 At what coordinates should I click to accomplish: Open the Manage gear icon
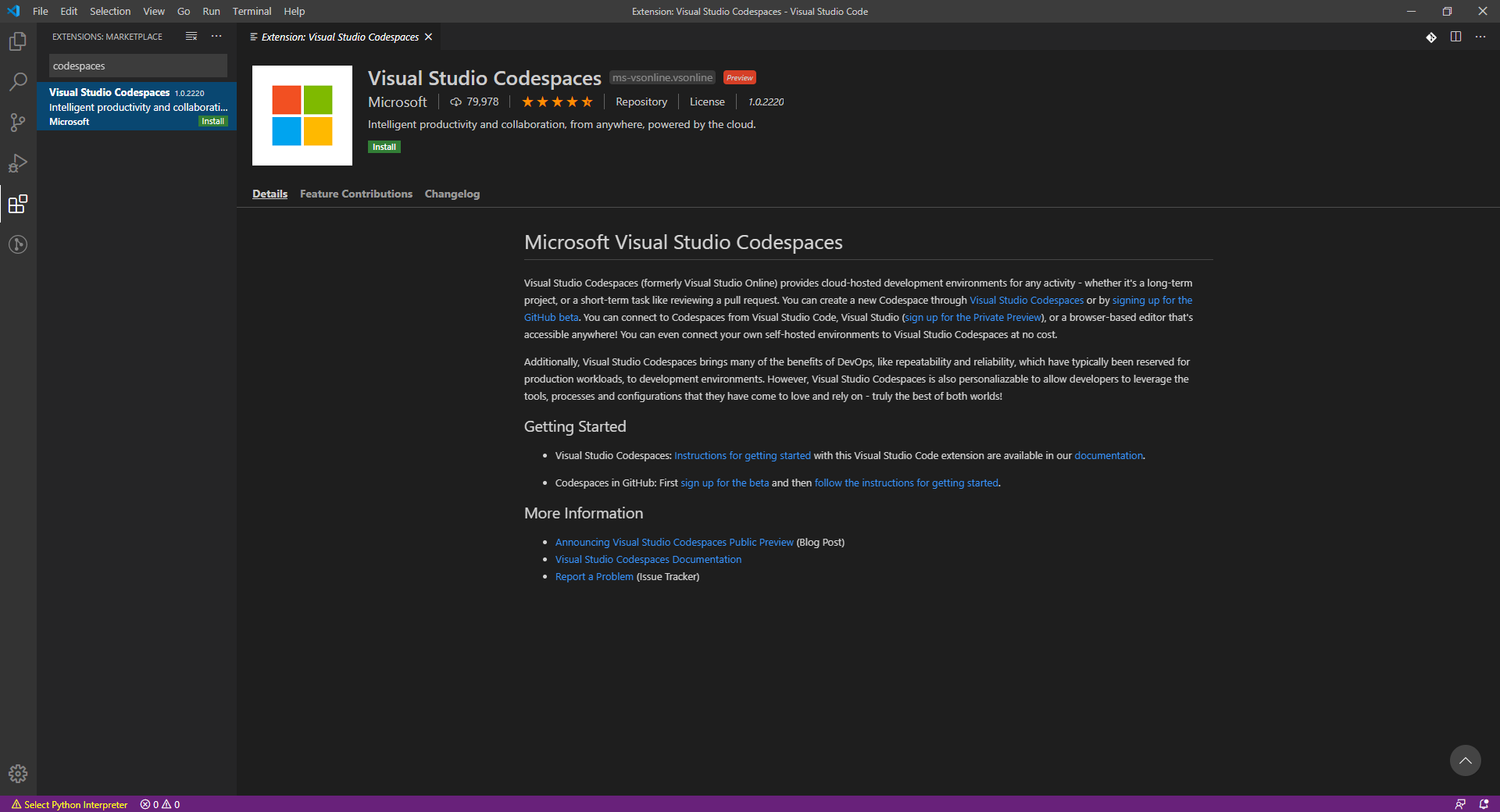pyautogui.click(x=18, y=774)
